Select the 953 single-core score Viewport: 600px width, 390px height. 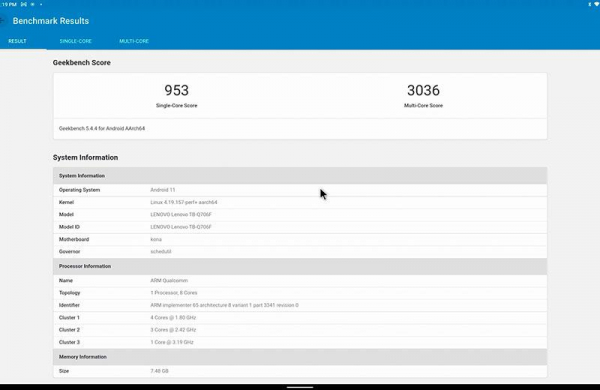176,90
